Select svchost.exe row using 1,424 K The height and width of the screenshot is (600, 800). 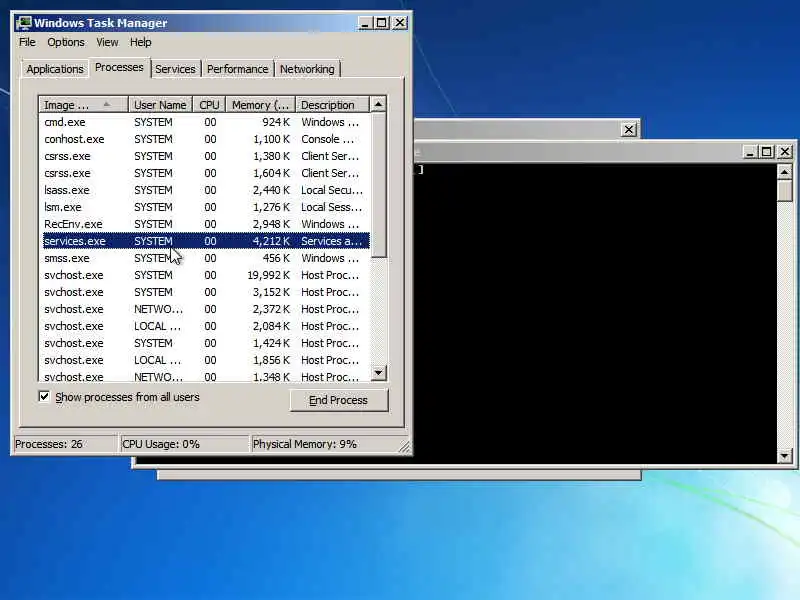tap(206, 343)
